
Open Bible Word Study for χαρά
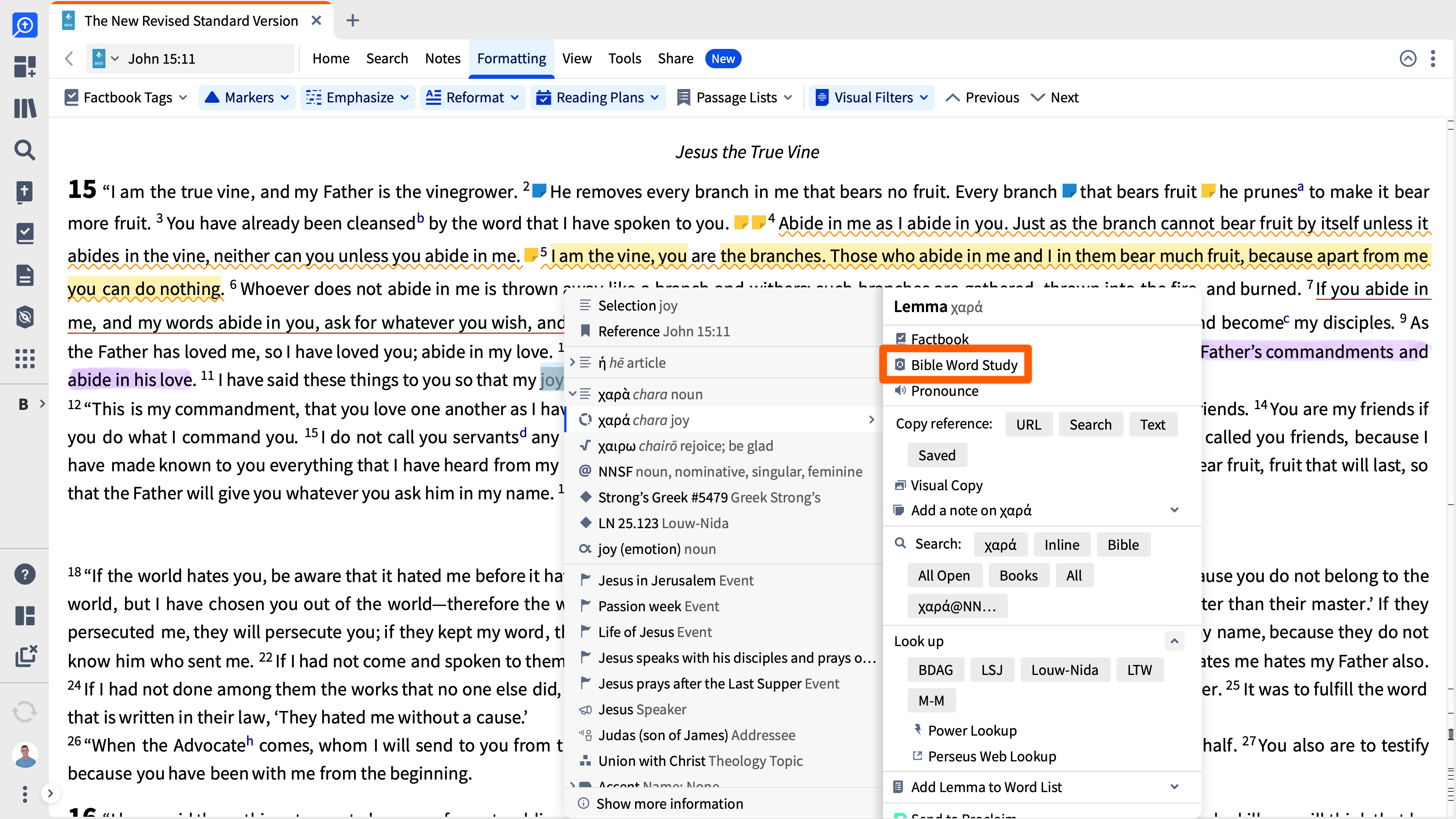click(956, 365)
